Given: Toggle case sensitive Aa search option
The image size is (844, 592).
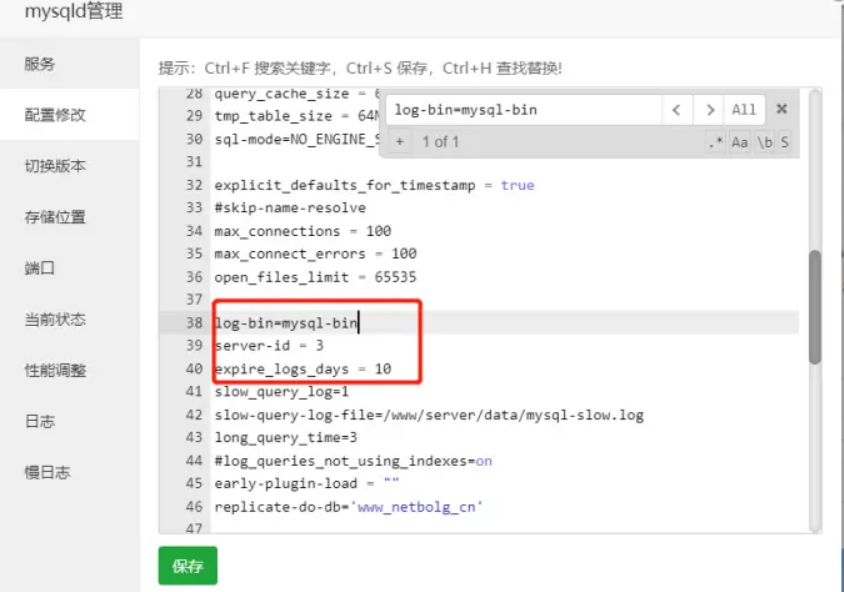Looking at the screenshot, I should coord(740,142).
